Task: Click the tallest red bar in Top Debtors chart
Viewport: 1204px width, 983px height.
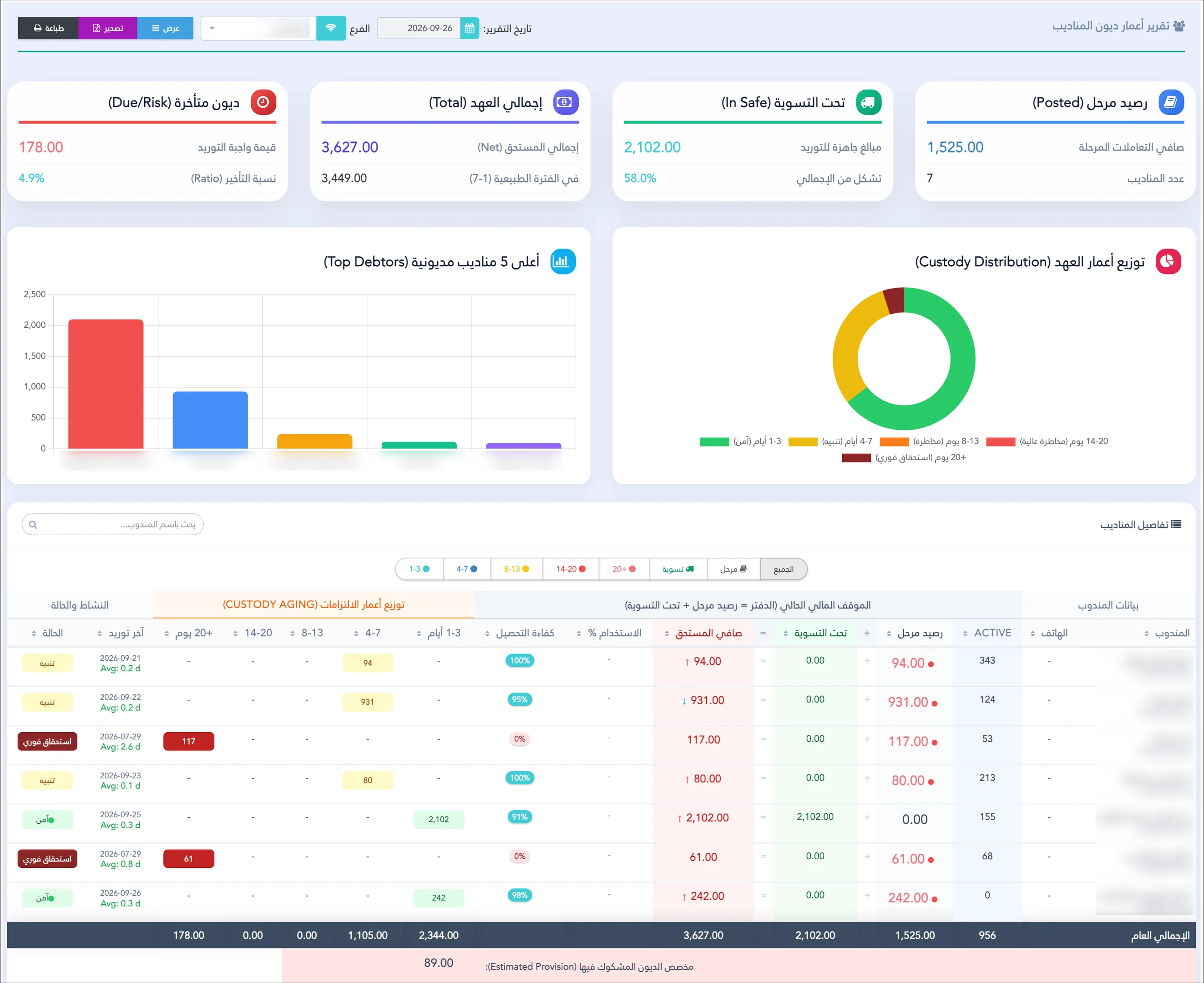Action: pyautogui.click(x=106, y=384)
